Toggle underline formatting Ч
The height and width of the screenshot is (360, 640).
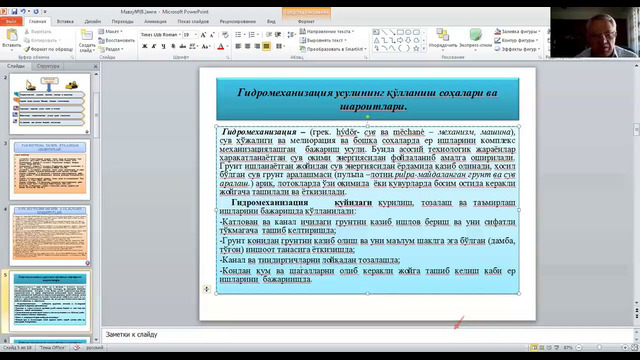point(164,47)
